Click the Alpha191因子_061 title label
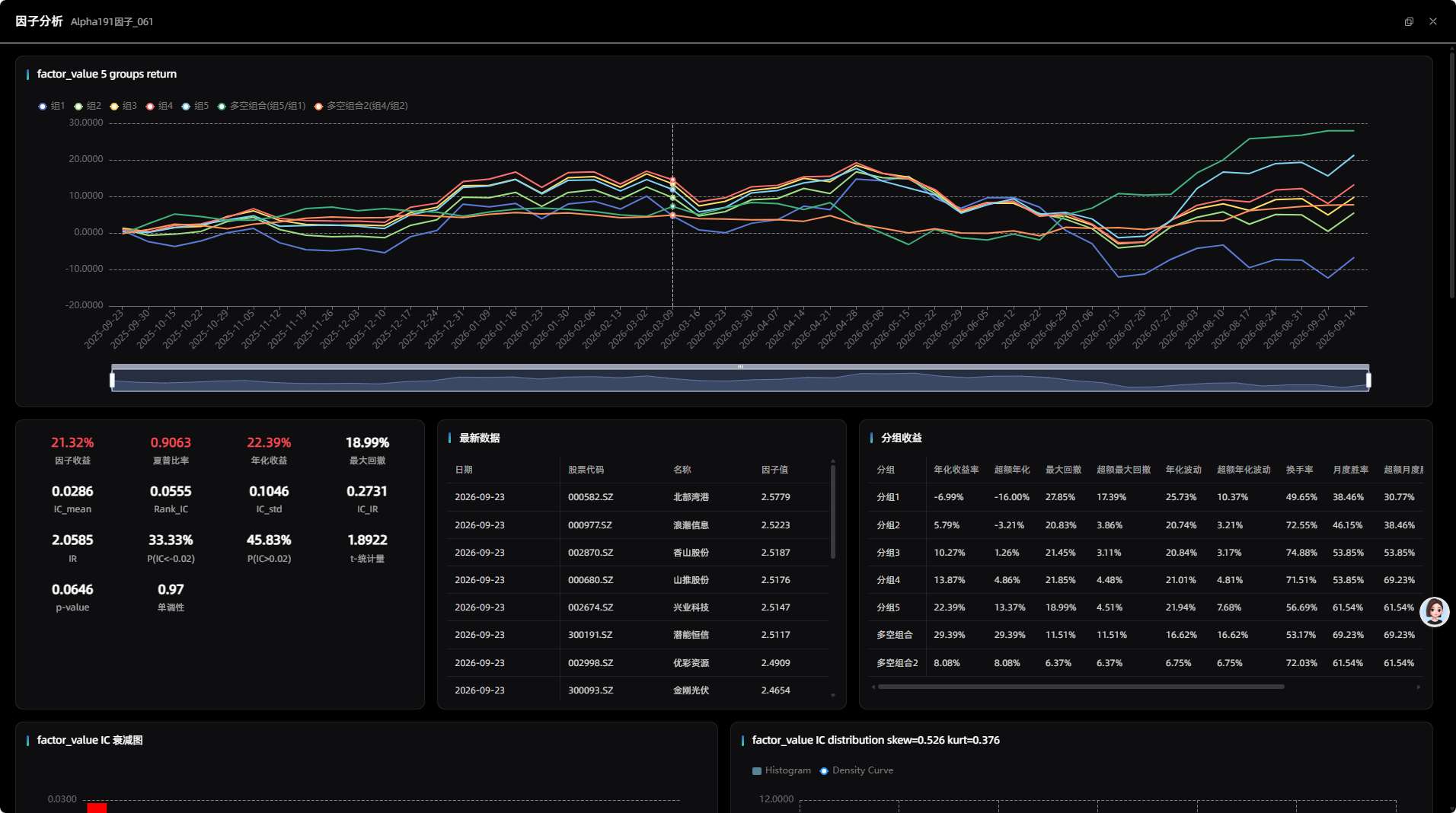The height and width of the screenshot is (813, 1456). click(112, 21)
